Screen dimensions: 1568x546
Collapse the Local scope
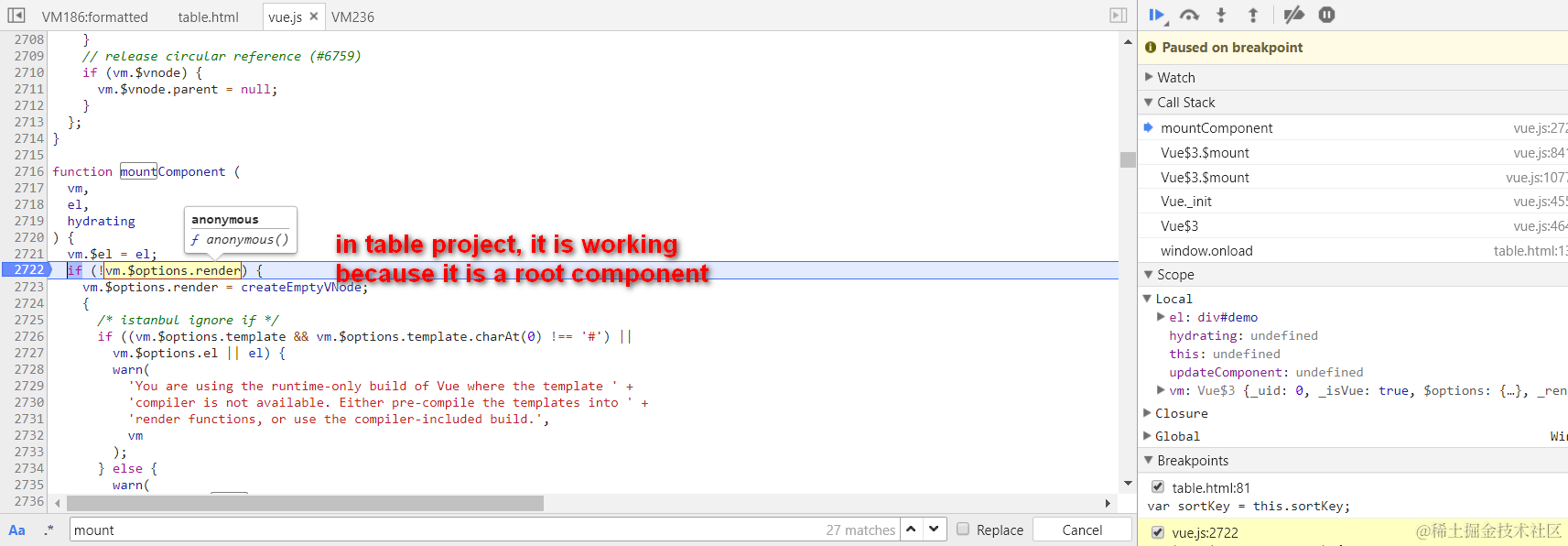pyautogui.click(x=1147, y=299)
